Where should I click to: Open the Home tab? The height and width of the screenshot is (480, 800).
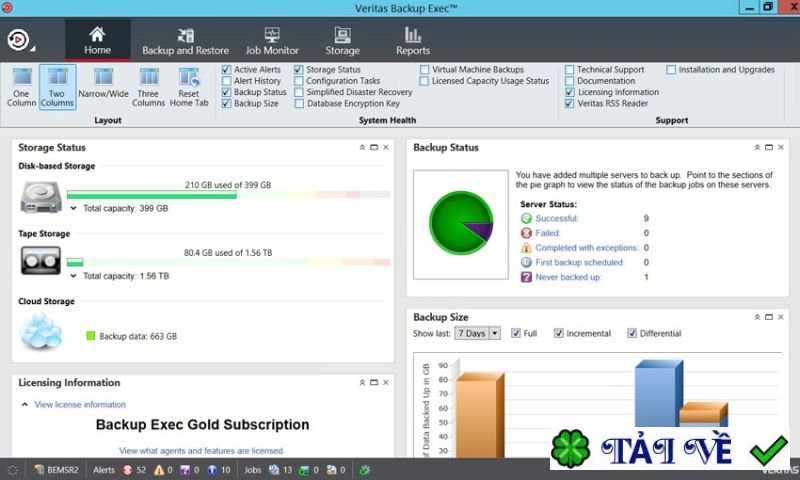click(x=97, y=40)
